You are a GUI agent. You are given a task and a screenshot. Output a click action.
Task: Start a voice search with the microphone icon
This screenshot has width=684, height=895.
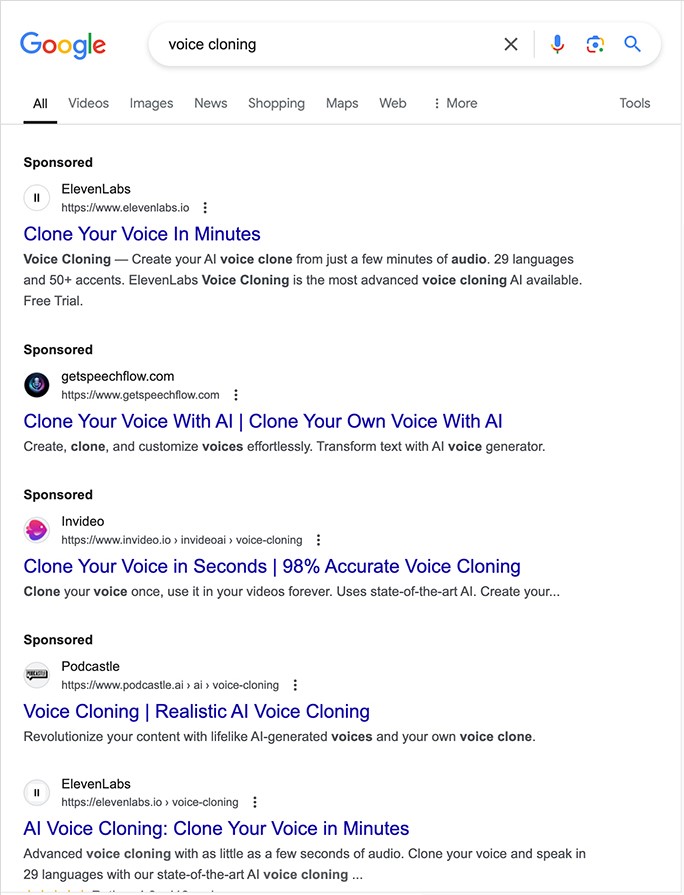pyautogui.click(x=557, y=44)
